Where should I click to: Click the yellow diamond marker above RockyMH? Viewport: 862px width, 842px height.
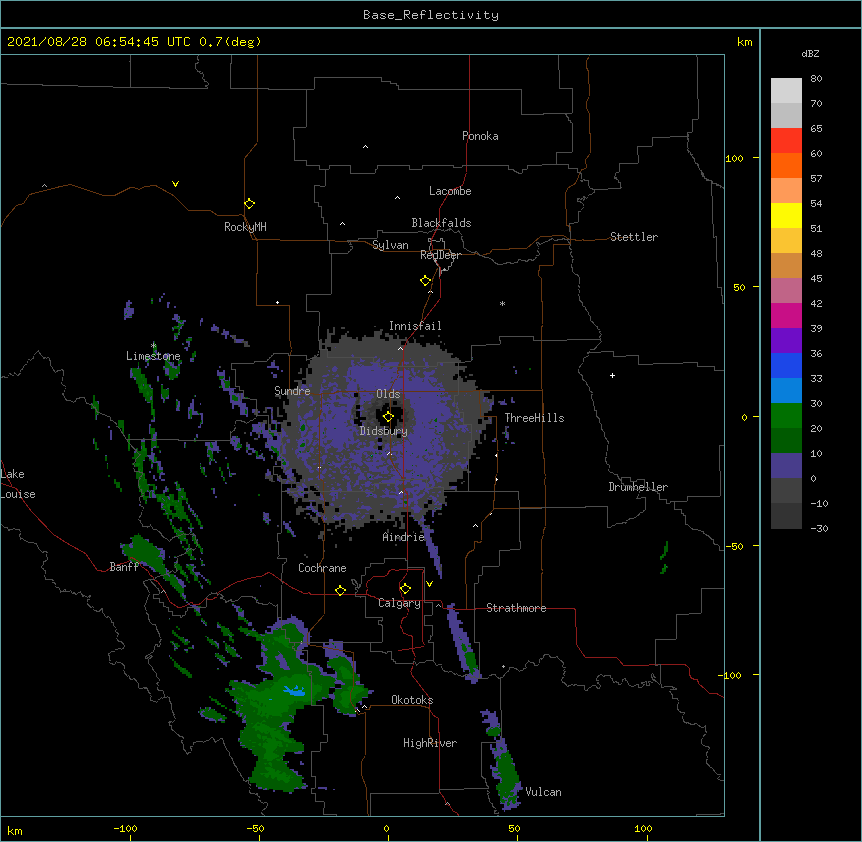[249, 204]
